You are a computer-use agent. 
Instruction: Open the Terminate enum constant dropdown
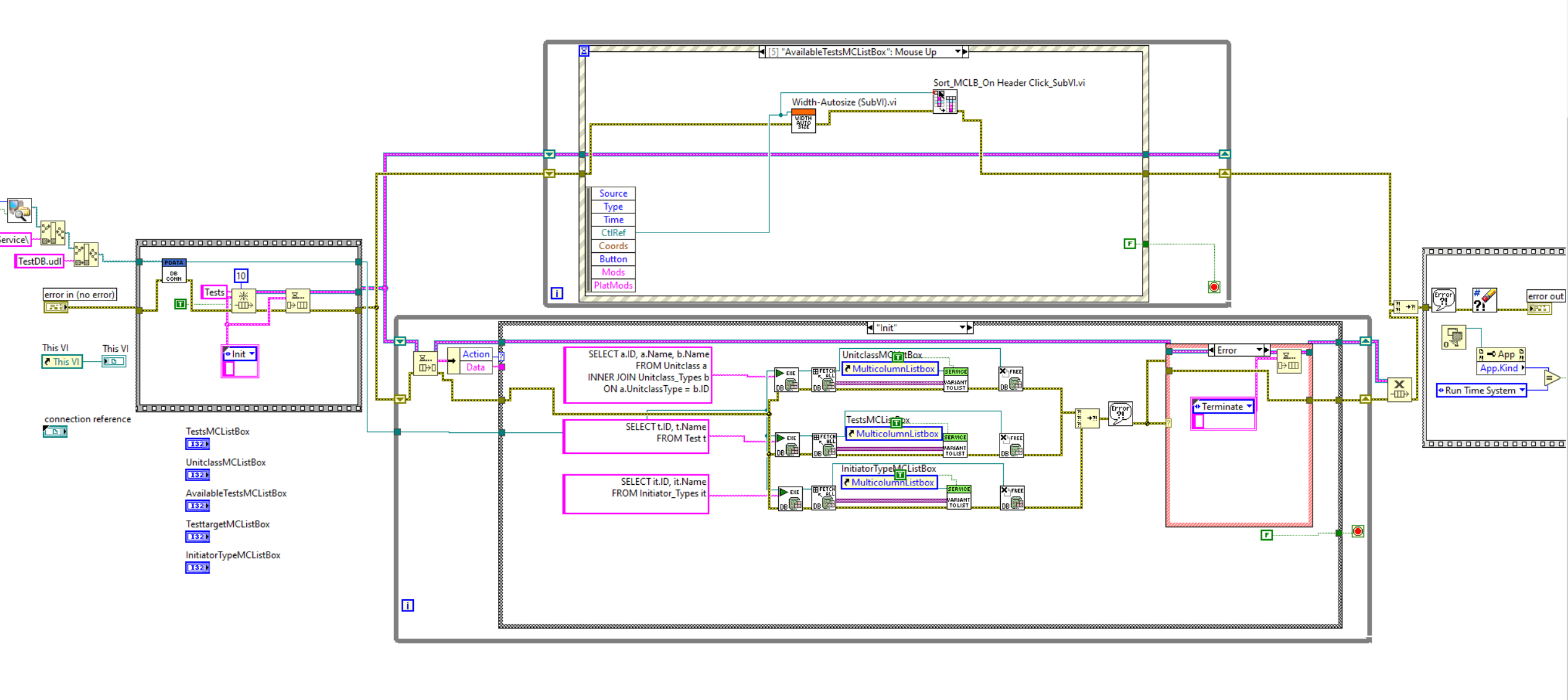click(x=1249, y=406)
